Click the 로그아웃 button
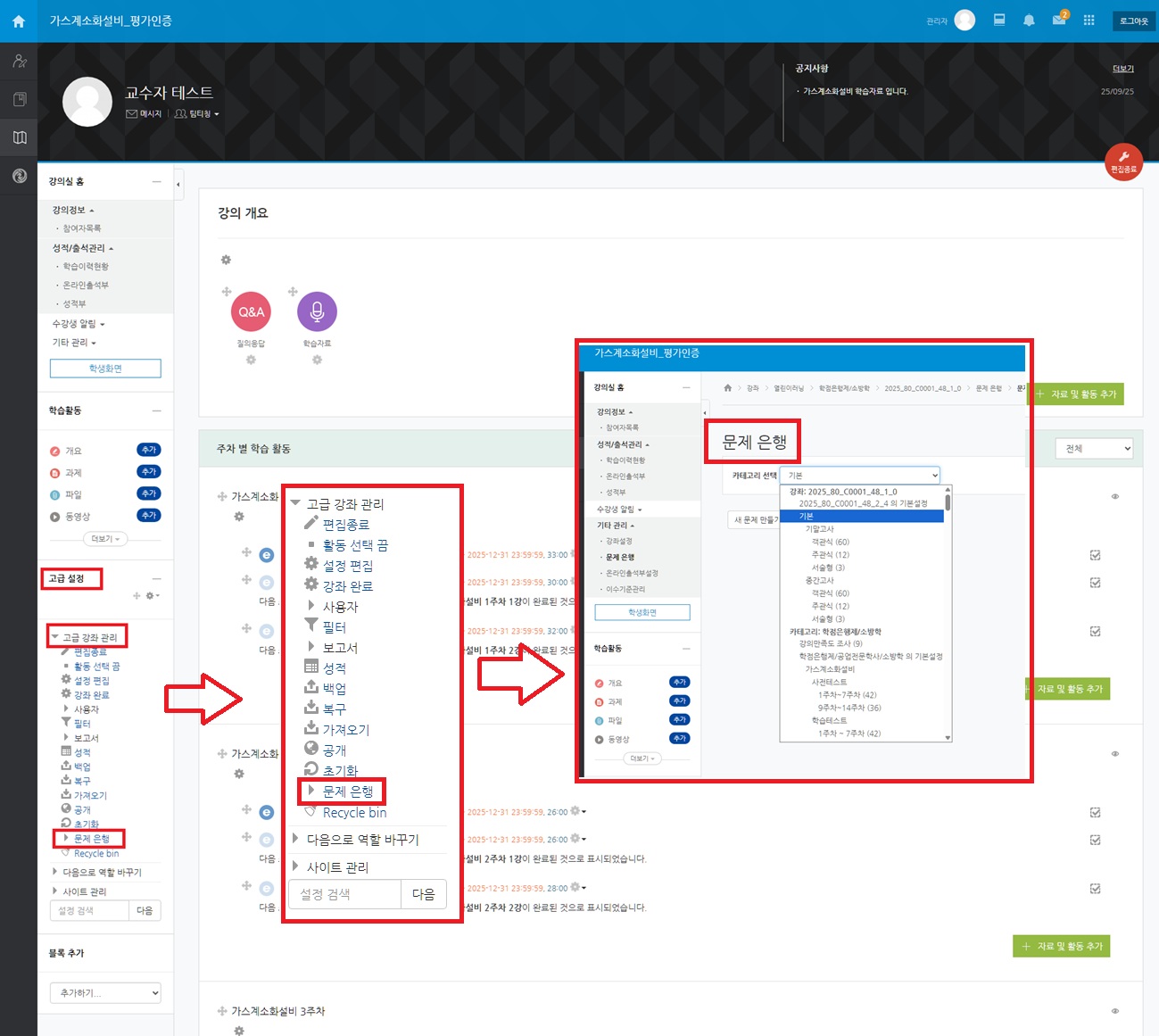The height and width of the screenshot is (1036, 1159). click(x=1133, y=21)
